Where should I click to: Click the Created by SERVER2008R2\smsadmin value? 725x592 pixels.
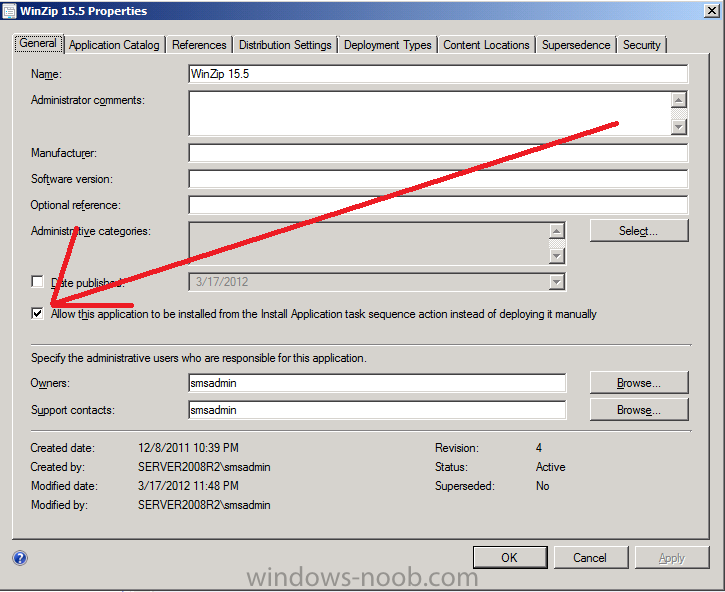pos(204,467)
